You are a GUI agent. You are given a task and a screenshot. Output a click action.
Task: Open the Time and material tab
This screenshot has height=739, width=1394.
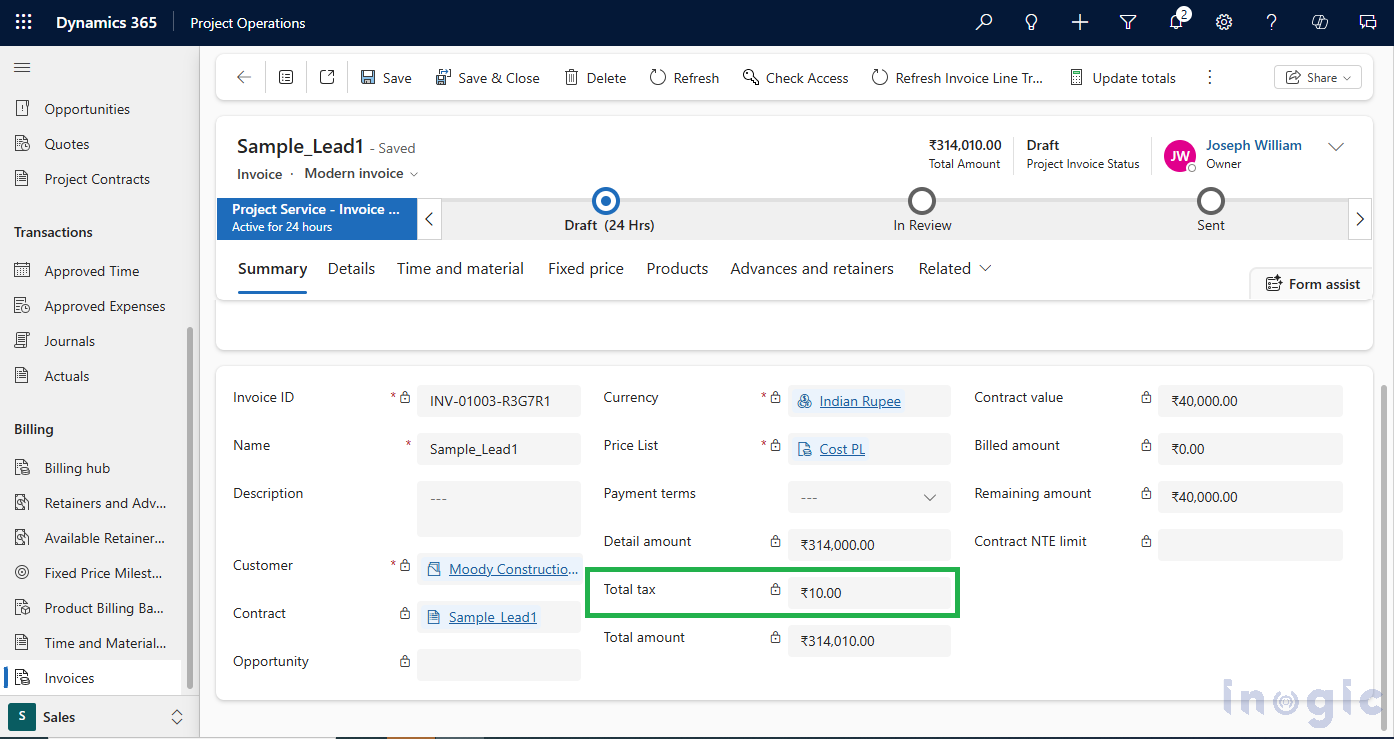click(x=460, y=268)
